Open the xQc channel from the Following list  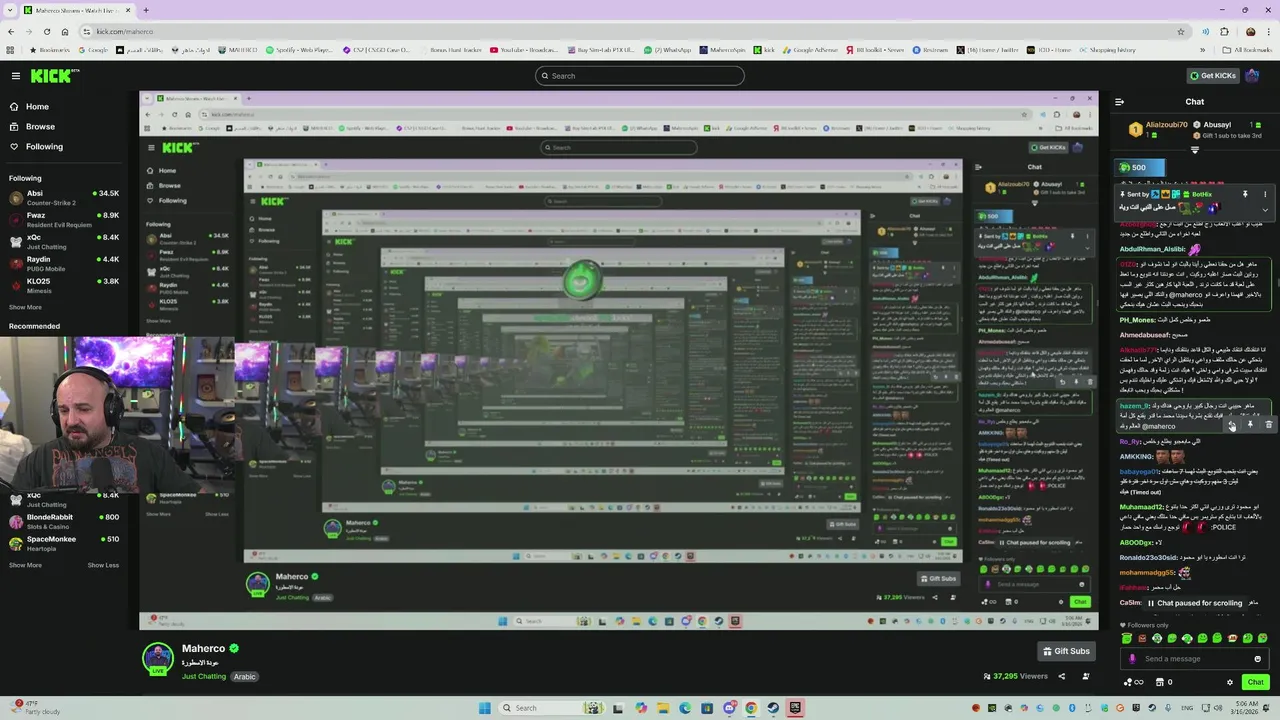[x=64, y=241]
